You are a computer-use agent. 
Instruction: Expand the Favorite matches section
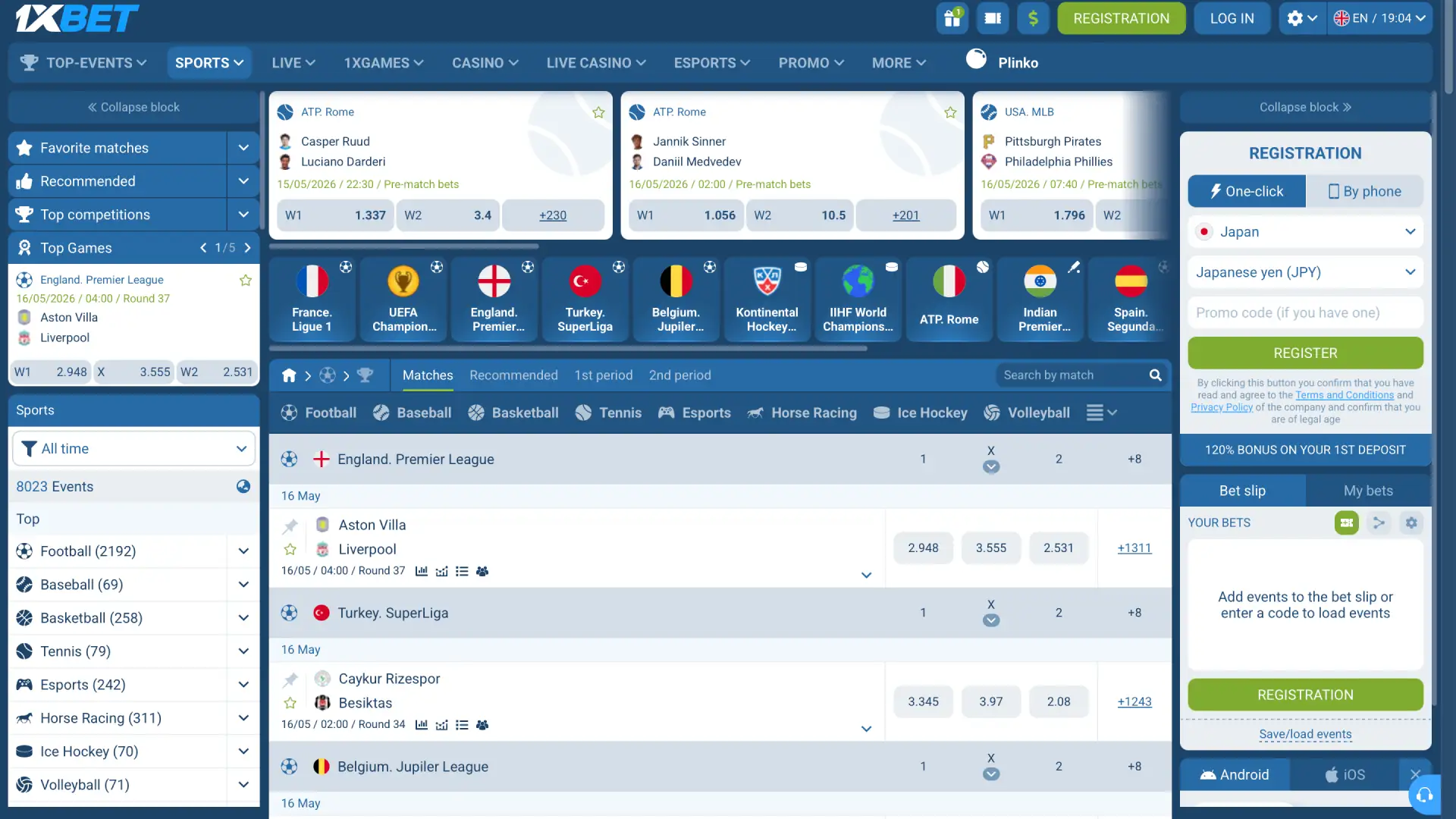point(243,148)
